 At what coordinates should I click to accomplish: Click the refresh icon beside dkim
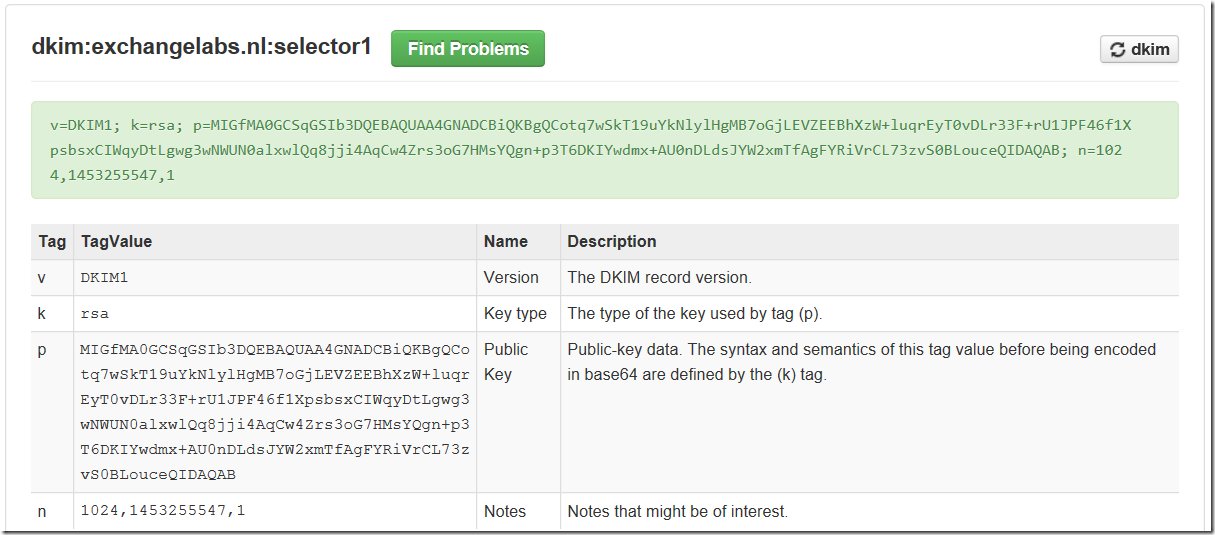click(x=1117, y=50)
